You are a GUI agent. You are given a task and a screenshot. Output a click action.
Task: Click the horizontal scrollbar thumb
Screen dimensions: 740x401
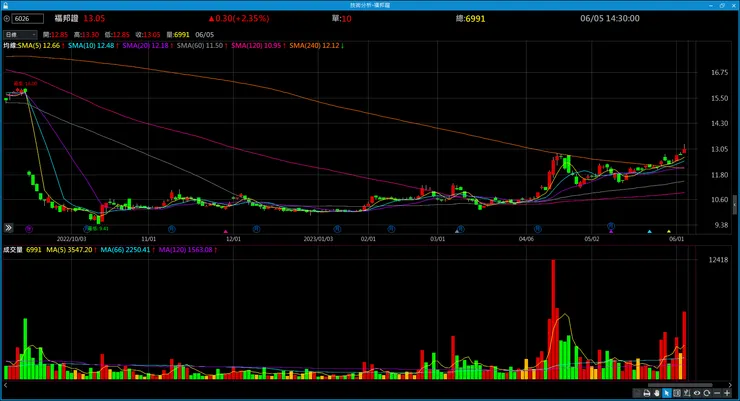(680, 385)
